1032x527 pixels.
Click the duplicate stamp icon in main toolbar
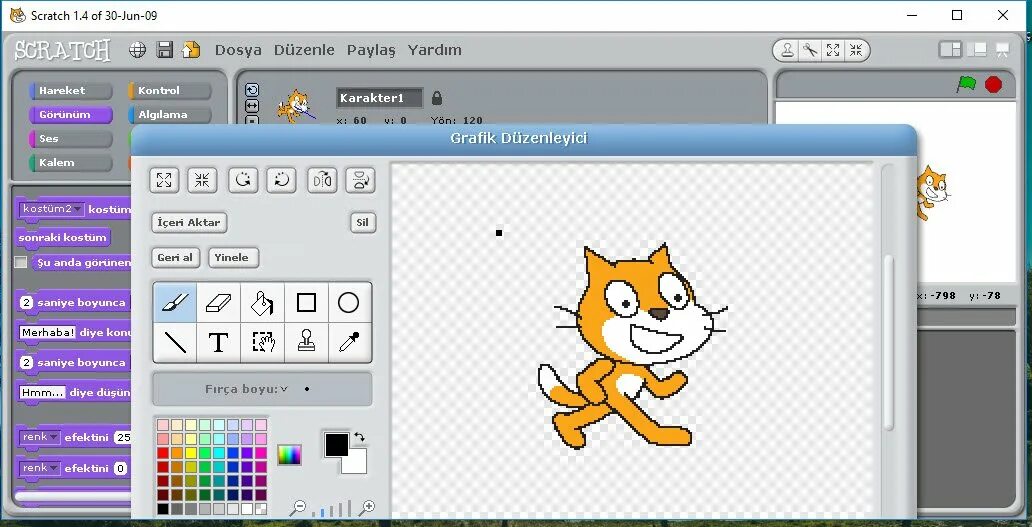coord(787,50)
